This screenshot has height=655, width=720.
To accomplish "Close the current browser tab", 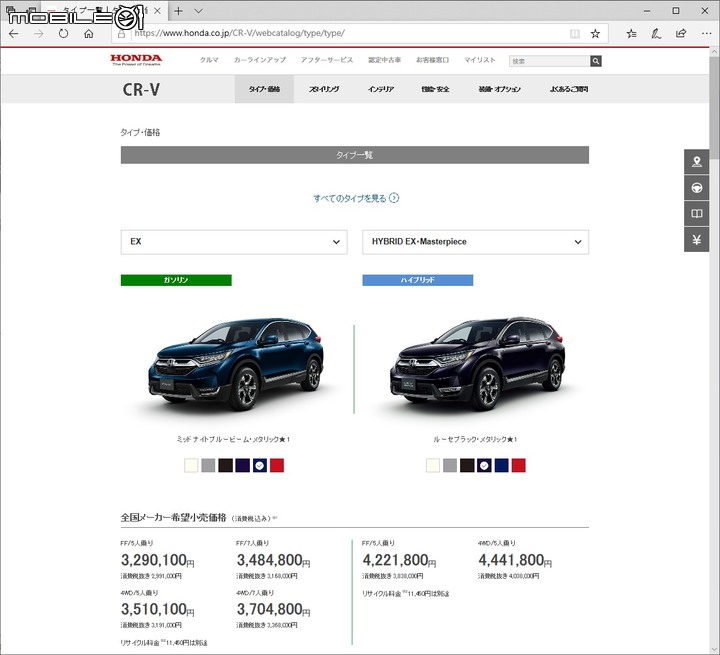I will coord(157,11).
